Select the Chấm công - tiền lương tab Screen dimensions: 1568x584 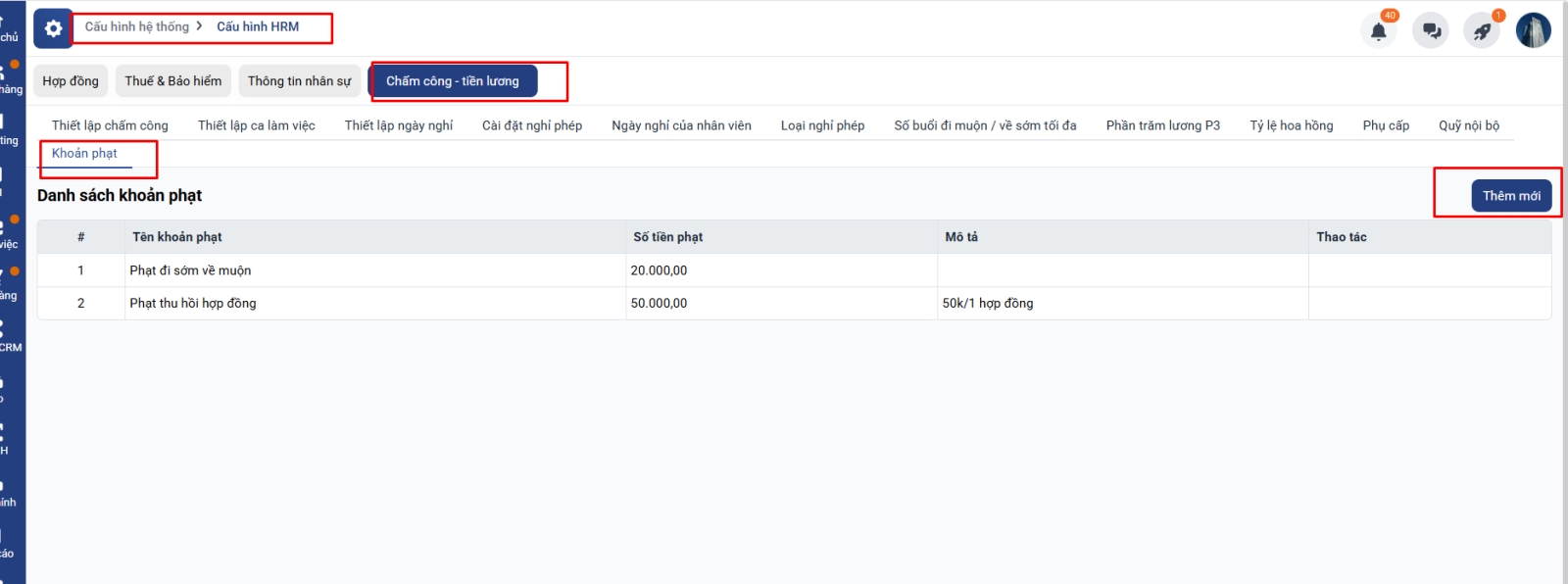[453, 81]
